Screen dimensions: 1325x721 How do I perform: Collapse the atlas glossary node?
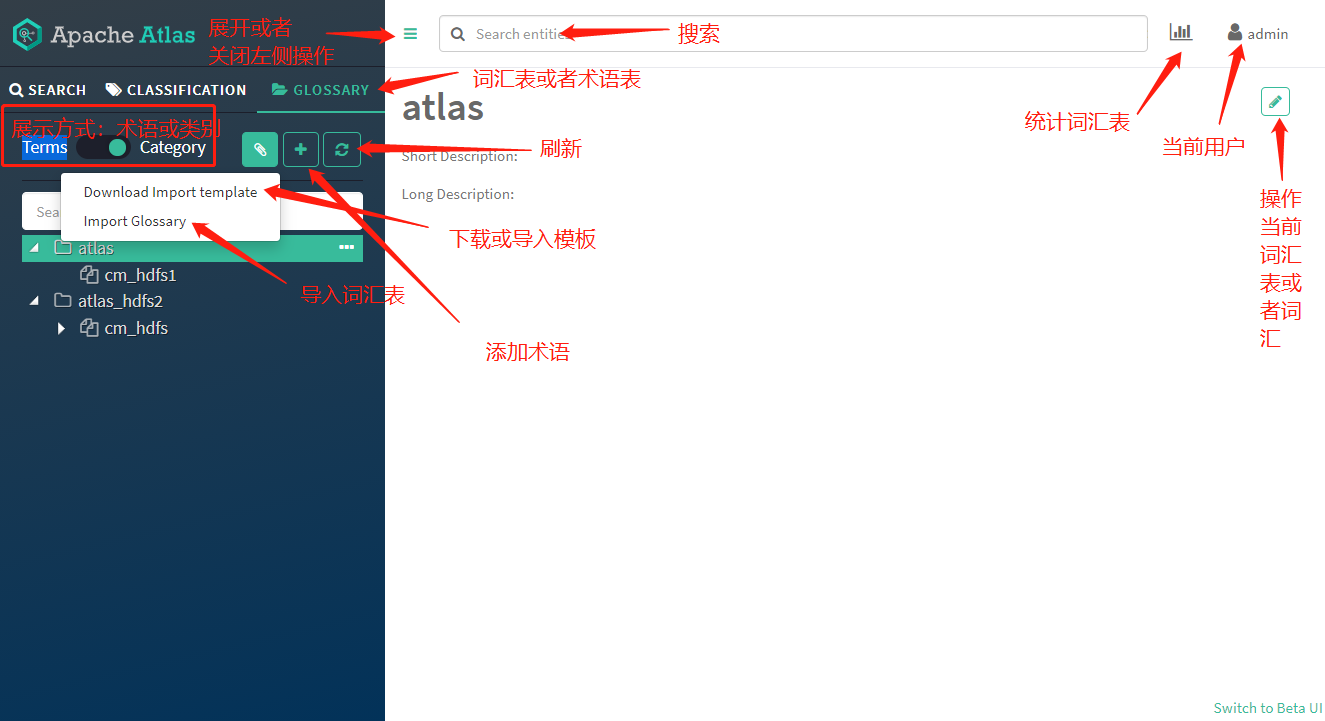(35, 248)
